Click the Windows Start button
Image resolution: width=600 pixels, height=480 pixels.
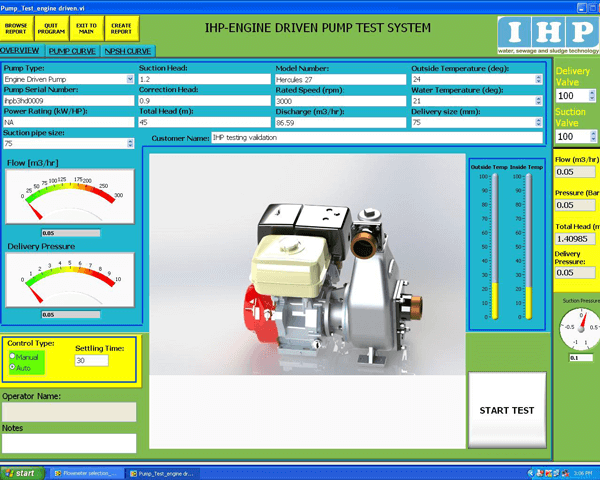click(20, 473)
